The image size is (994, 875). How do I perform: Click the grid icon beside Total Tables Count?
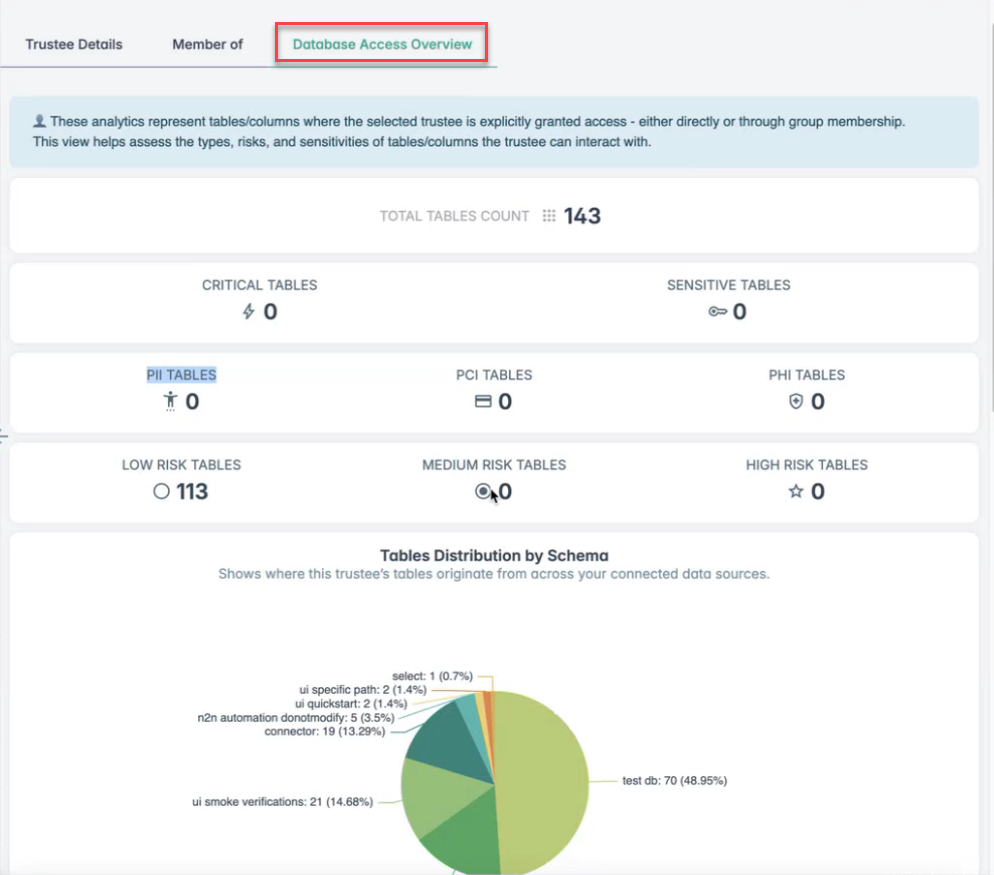click(548, 216)
